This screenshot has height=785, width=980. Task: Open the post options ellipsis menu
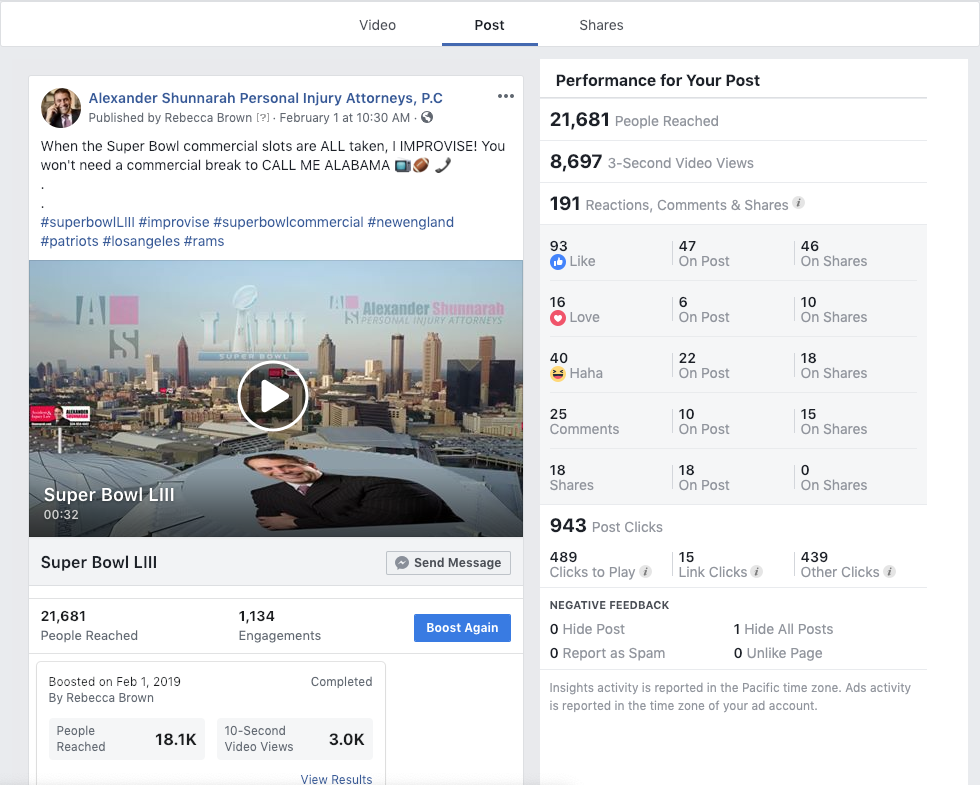506,96
